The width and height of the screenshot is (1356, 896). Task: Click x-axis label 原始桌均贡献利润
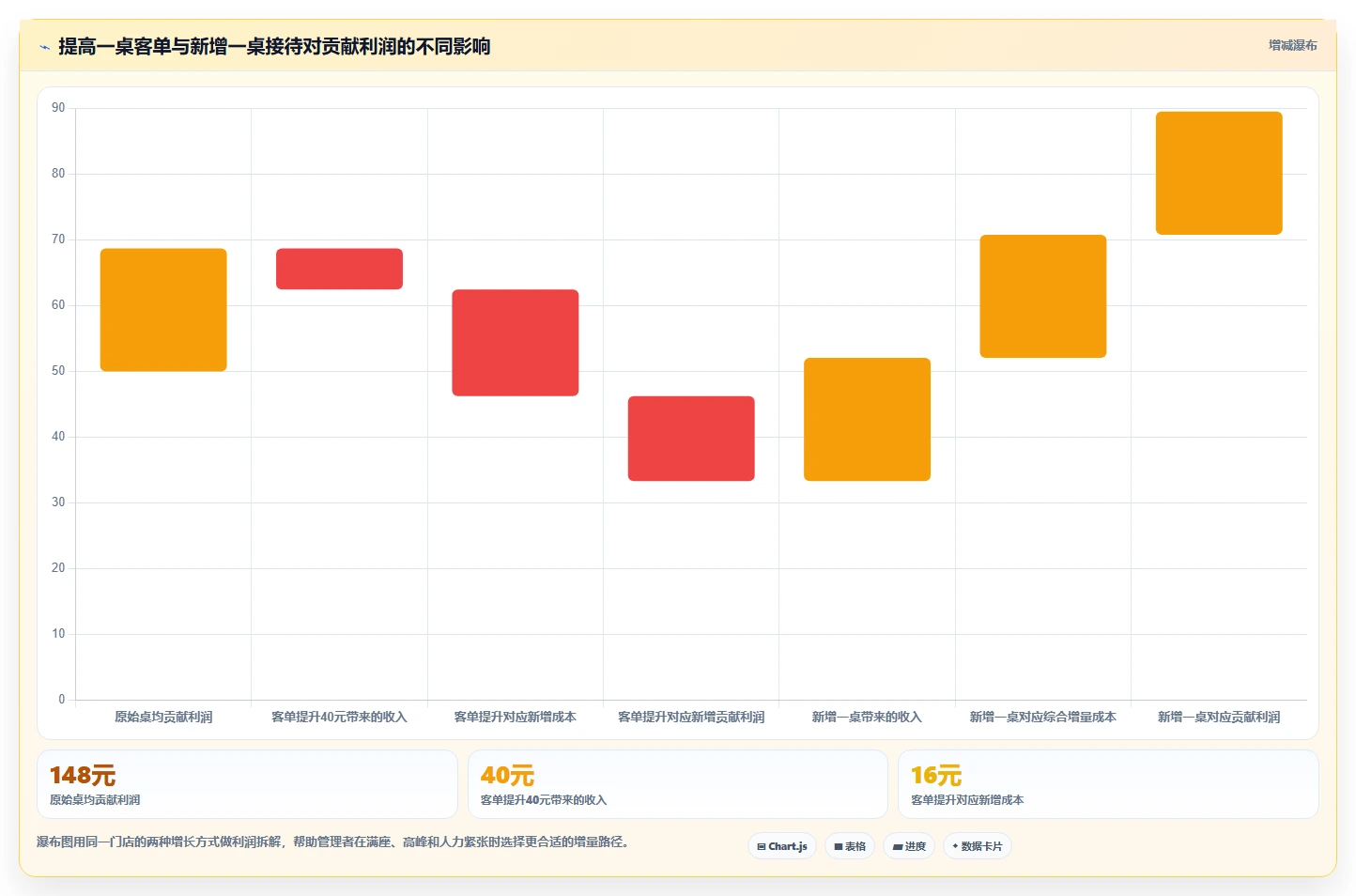coord(163,717)
